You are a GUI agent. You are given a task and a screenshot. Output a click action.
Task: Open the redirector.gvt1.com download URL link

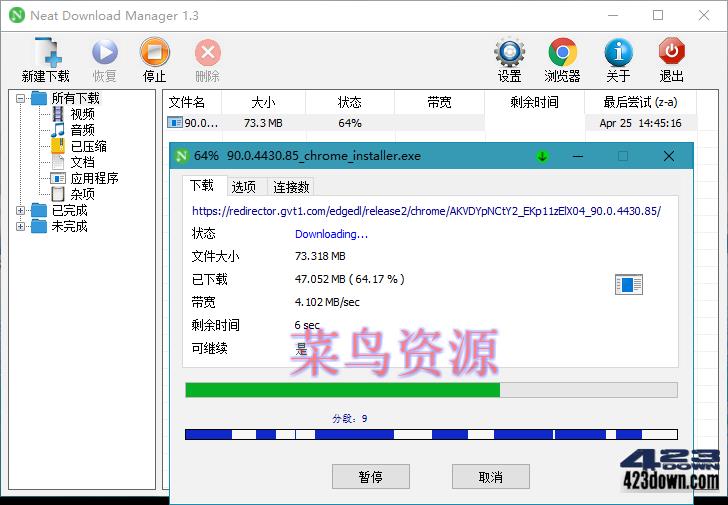[426, 211]
